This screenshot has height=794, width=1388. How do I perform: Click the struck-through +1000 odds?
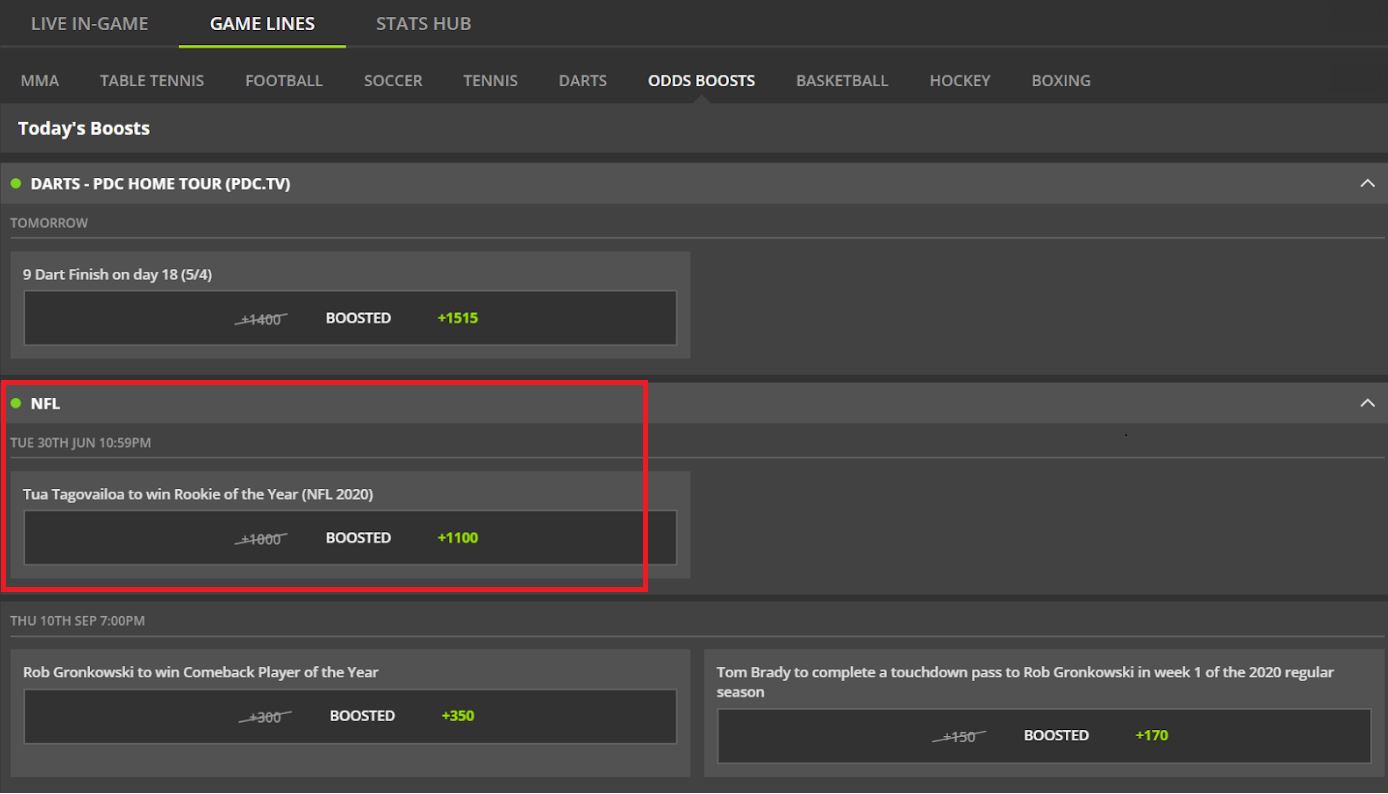pyautogui.click(x=261, y=539)
